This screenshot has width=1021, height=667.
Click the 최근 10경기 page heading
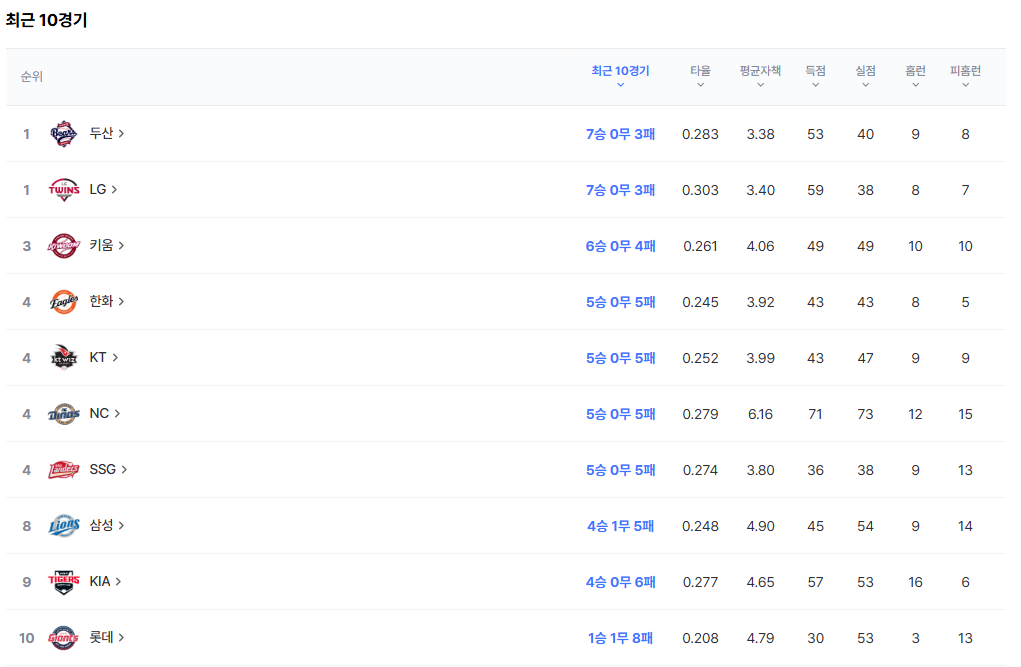pyautogui.click(x=46, y=20)
